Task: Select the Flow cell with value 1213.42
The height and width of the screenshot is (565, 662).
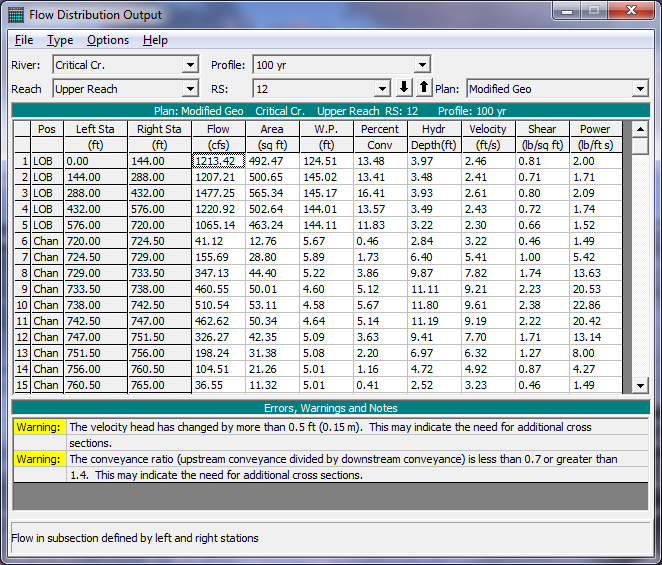Action: coord(218,161)
